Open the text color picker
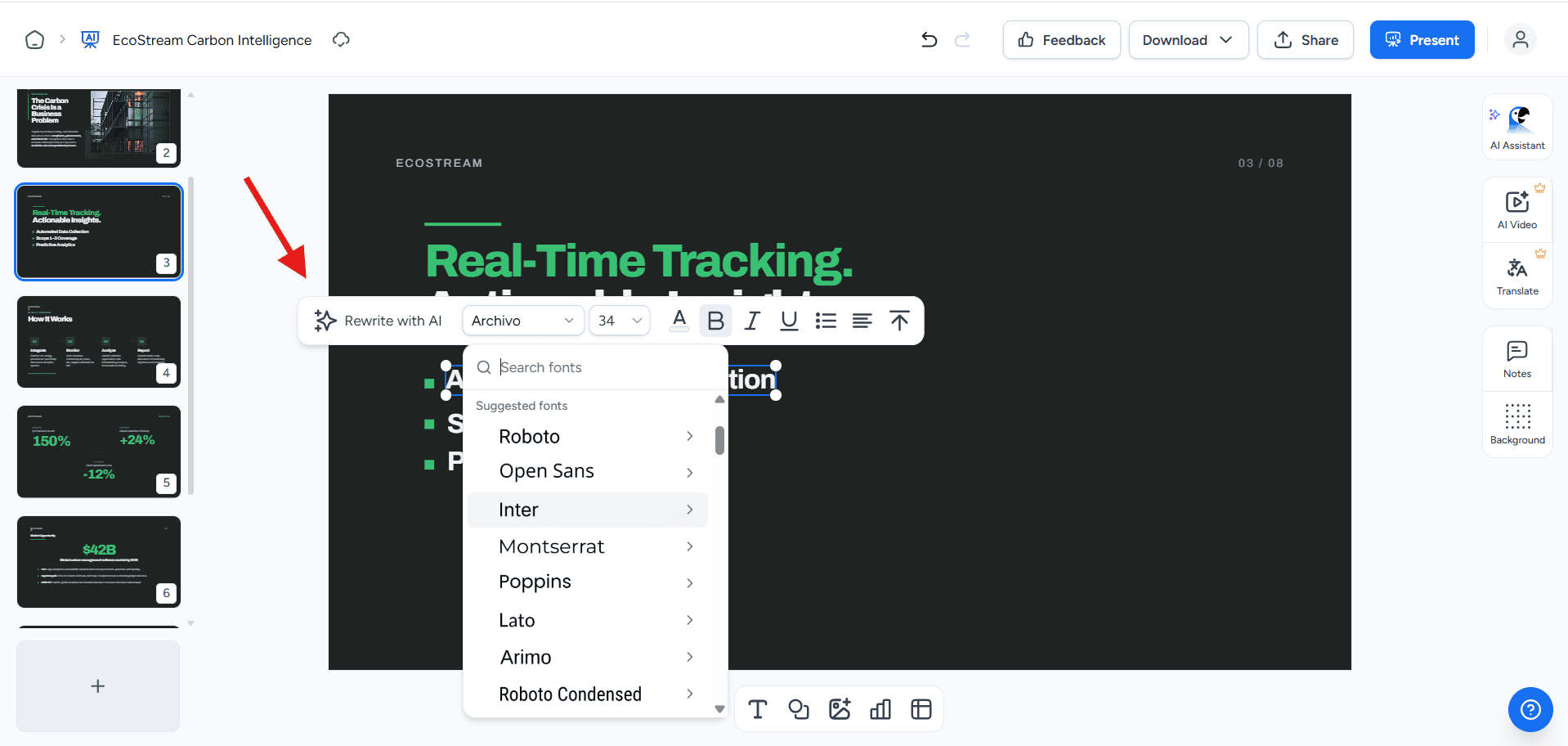The image size is (1568, 746). (x=679, y=320)
